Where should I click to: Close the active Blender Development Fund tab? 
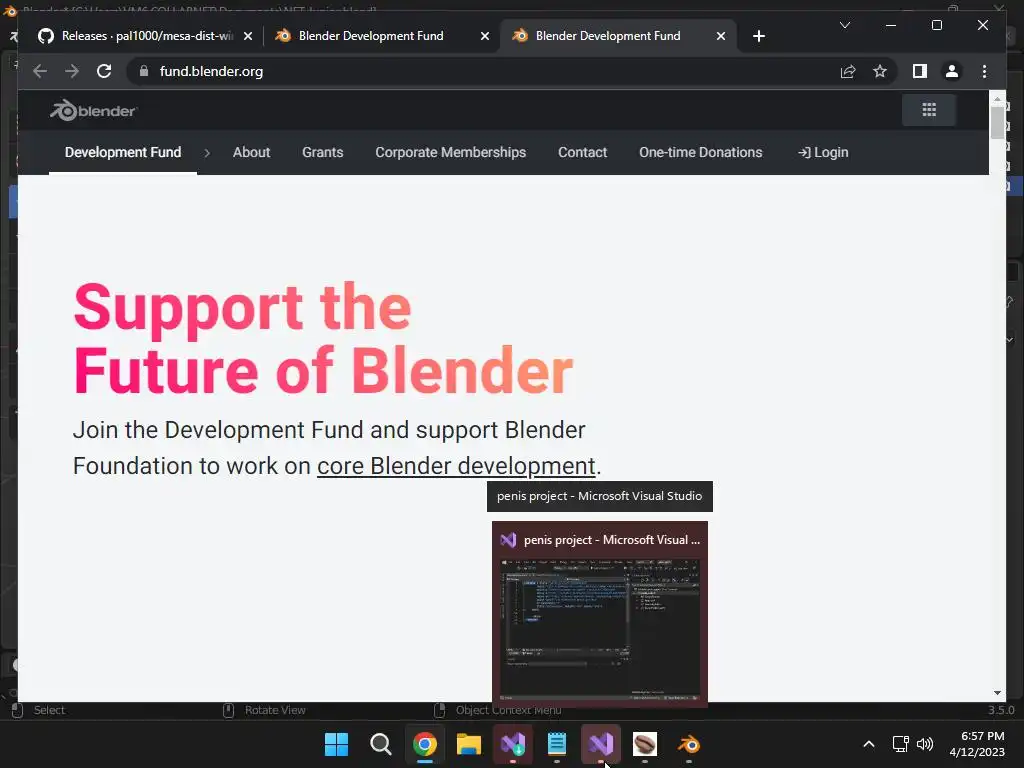pos(720,36)
